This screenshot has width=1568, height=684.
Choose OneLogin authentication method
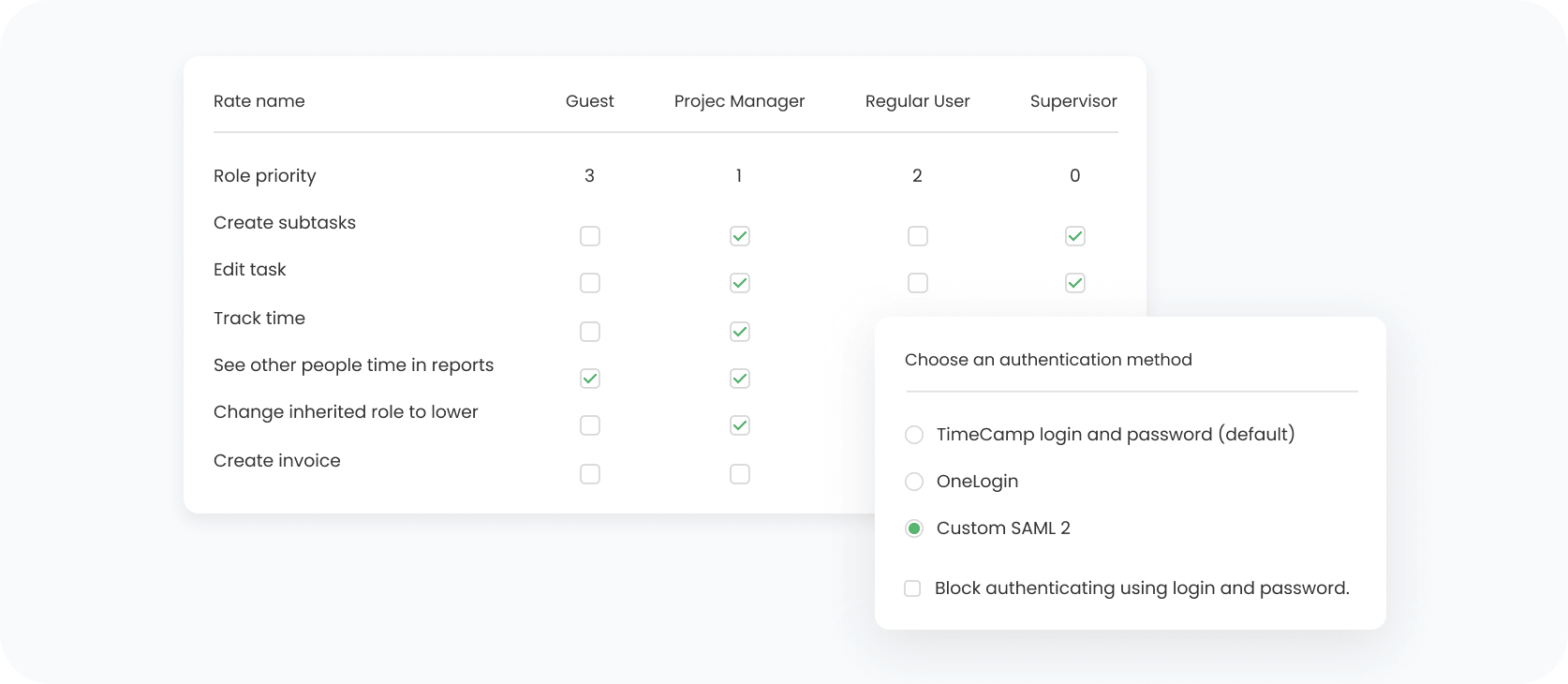coord(914,482)
